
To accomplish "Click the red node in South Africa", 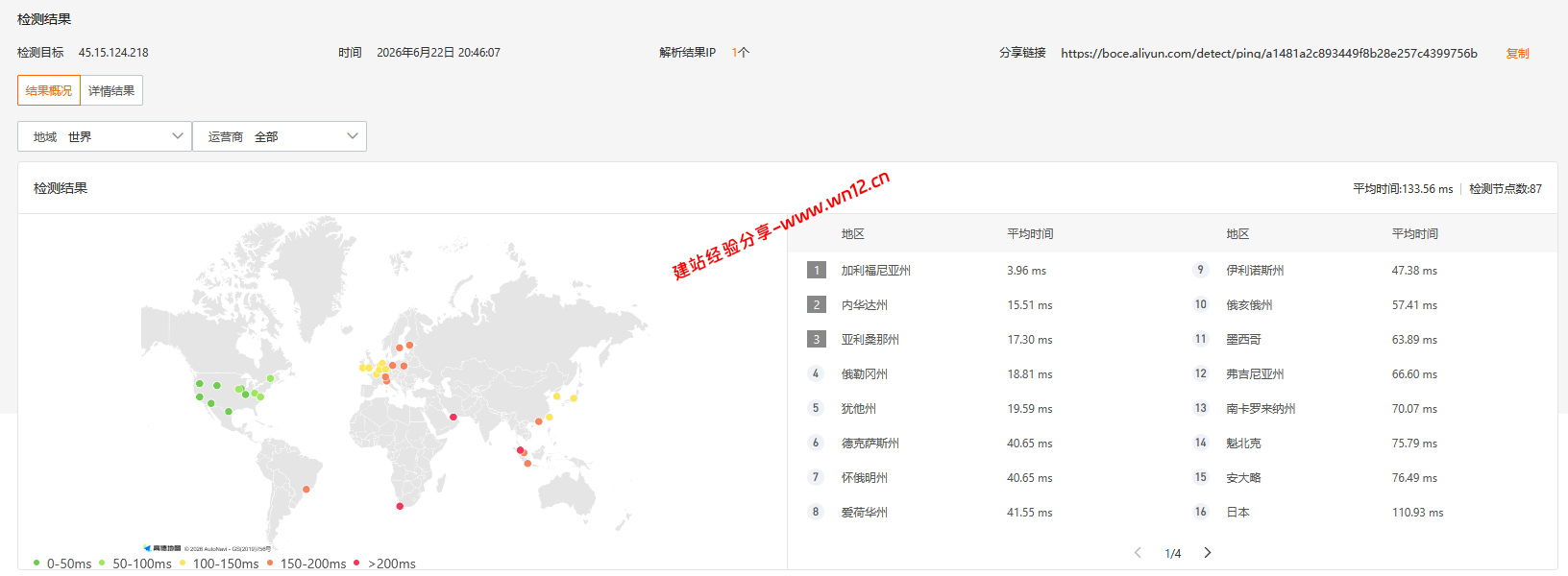I will pyautogui.click(x=400, y=506).
